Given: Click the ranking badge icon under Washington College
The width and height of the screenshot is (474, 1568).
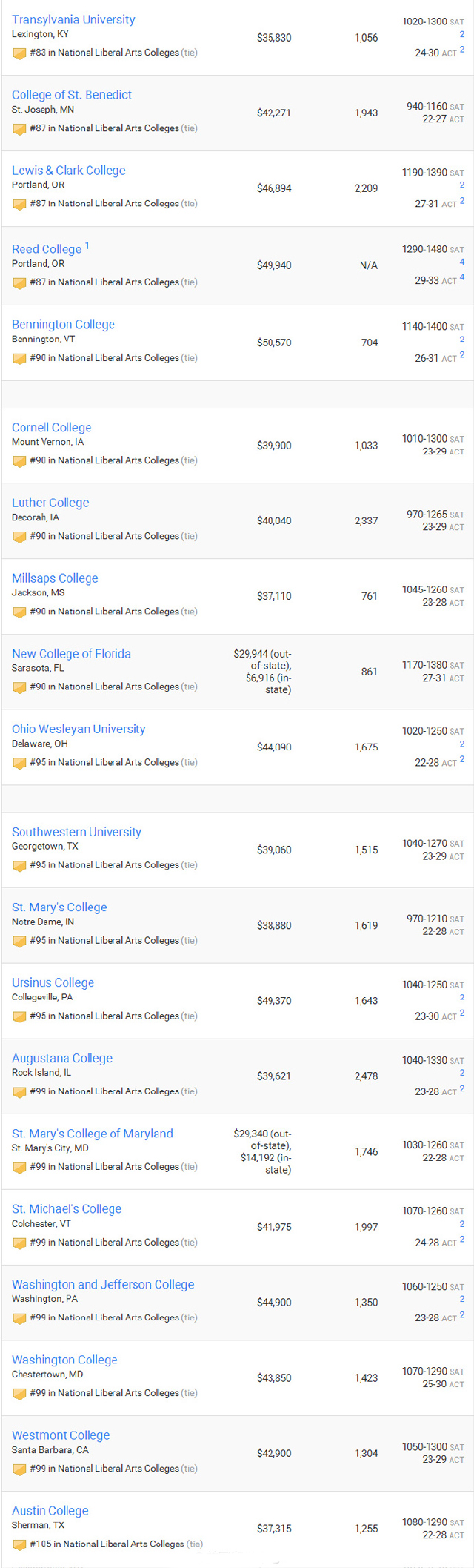Looking at the screenshot, I should click(x=19, y=1394).
